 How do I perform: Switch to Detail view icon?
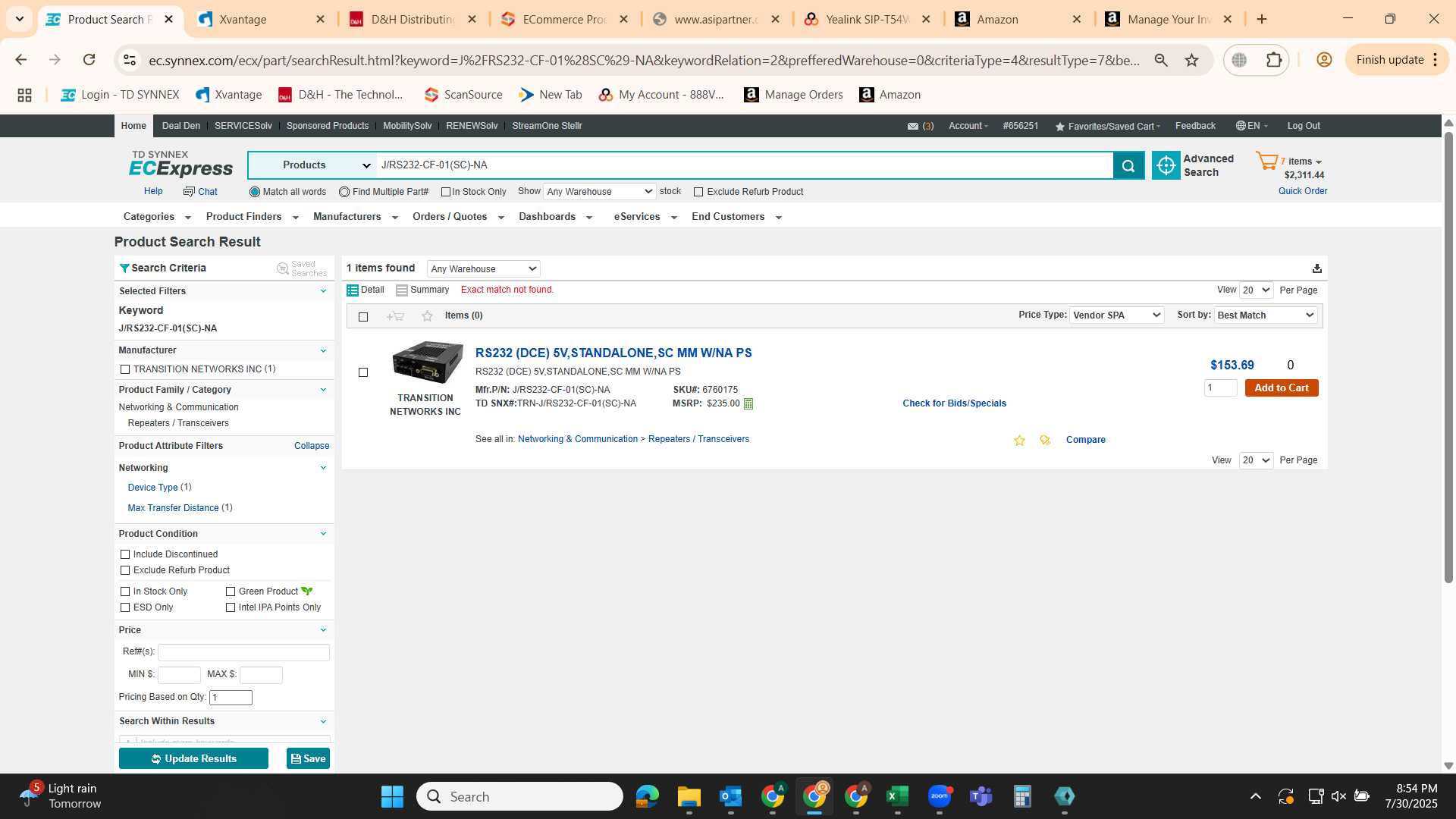[x=352, y=290]
